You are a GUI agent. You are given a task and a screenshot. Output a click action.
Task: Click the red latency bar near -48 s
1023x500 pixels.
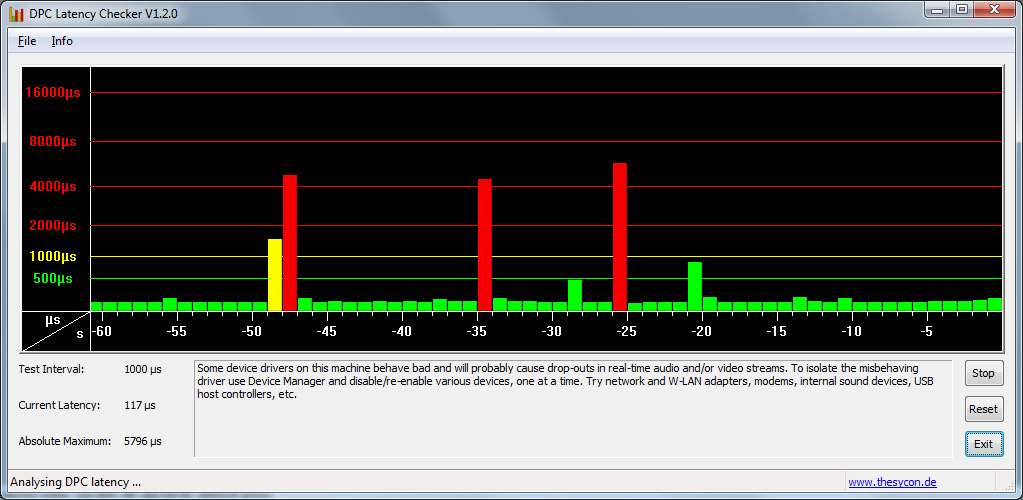(x=290, y=243)
